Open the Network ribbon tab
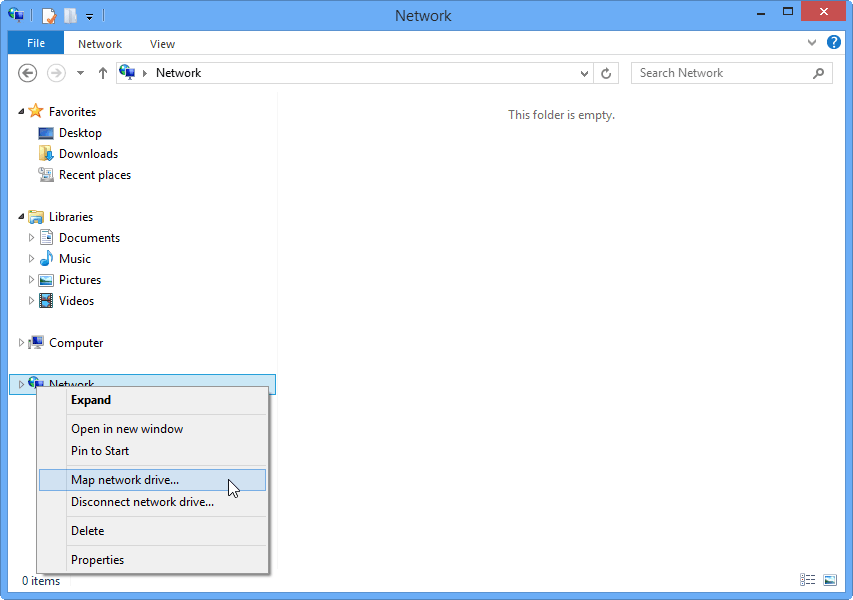 pyautogui.click(x=100, y=44)
